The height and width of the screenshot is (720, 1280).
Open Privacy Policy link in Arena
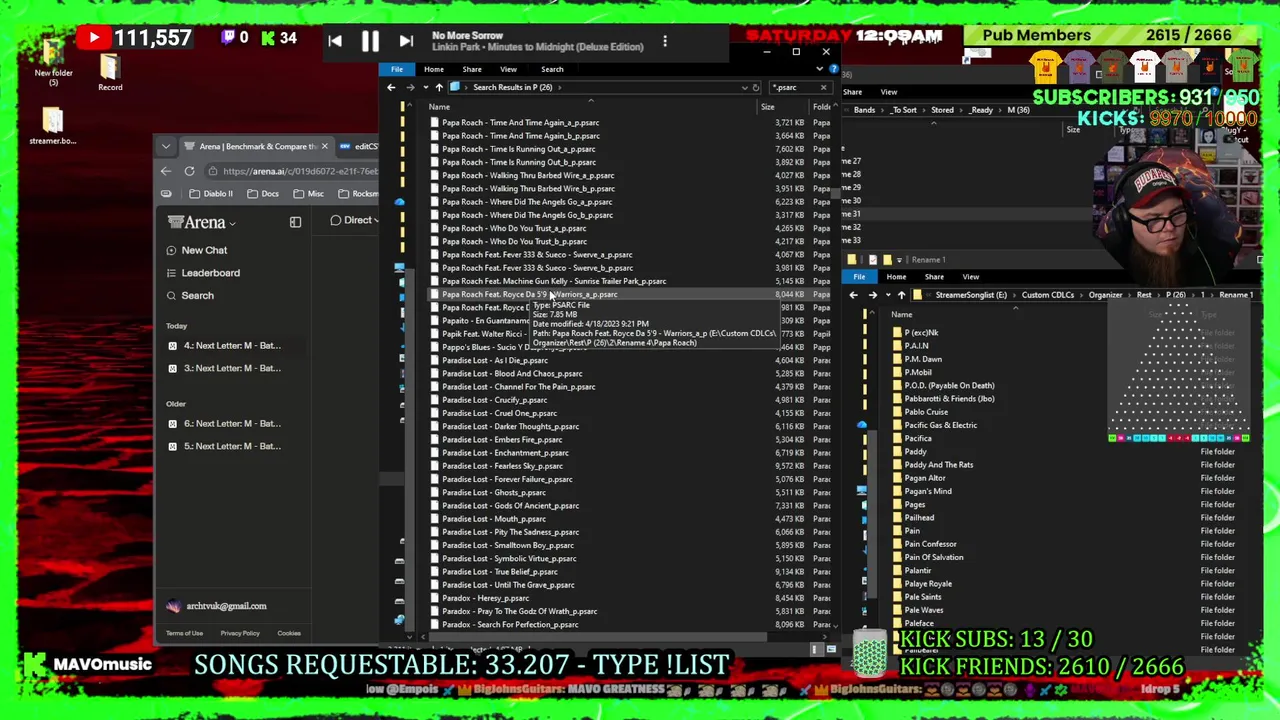[240, 633]
